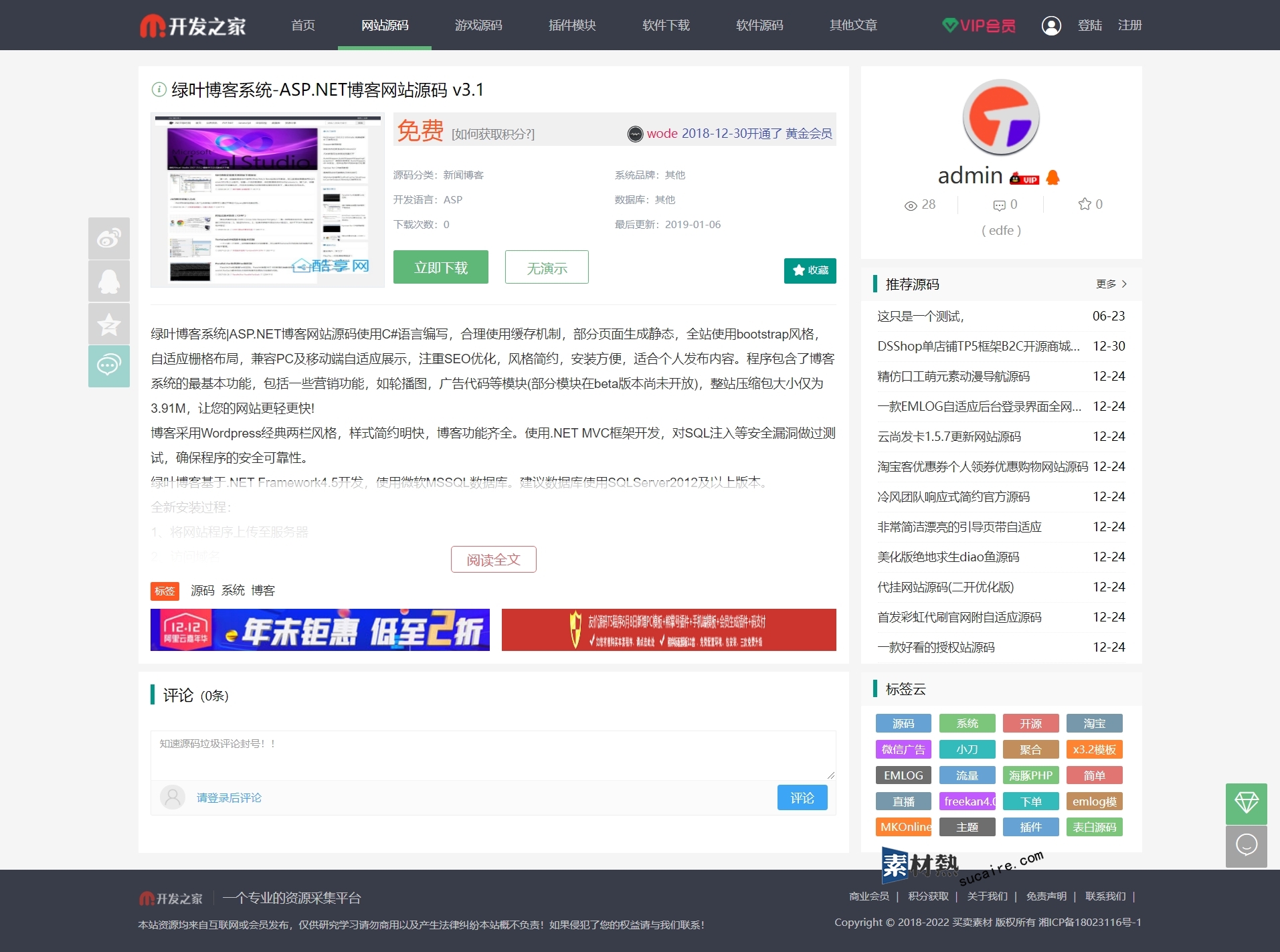The height and width of the screenshot is (952, 1280).
Task: Share to Qzone star icon
Action: coord(109,324)
